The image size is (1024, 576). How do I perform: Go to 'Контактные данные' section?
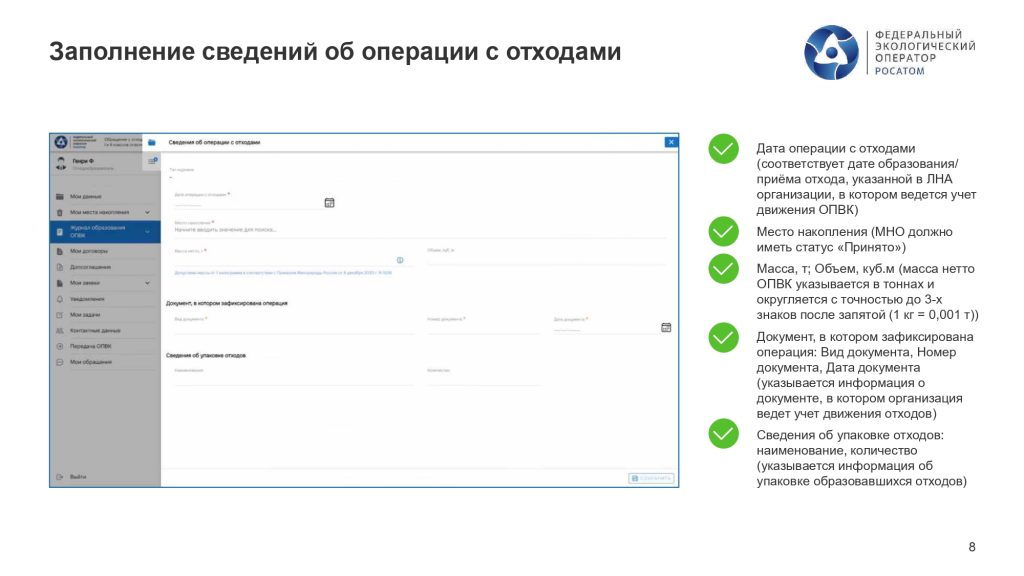pos(95,330)
